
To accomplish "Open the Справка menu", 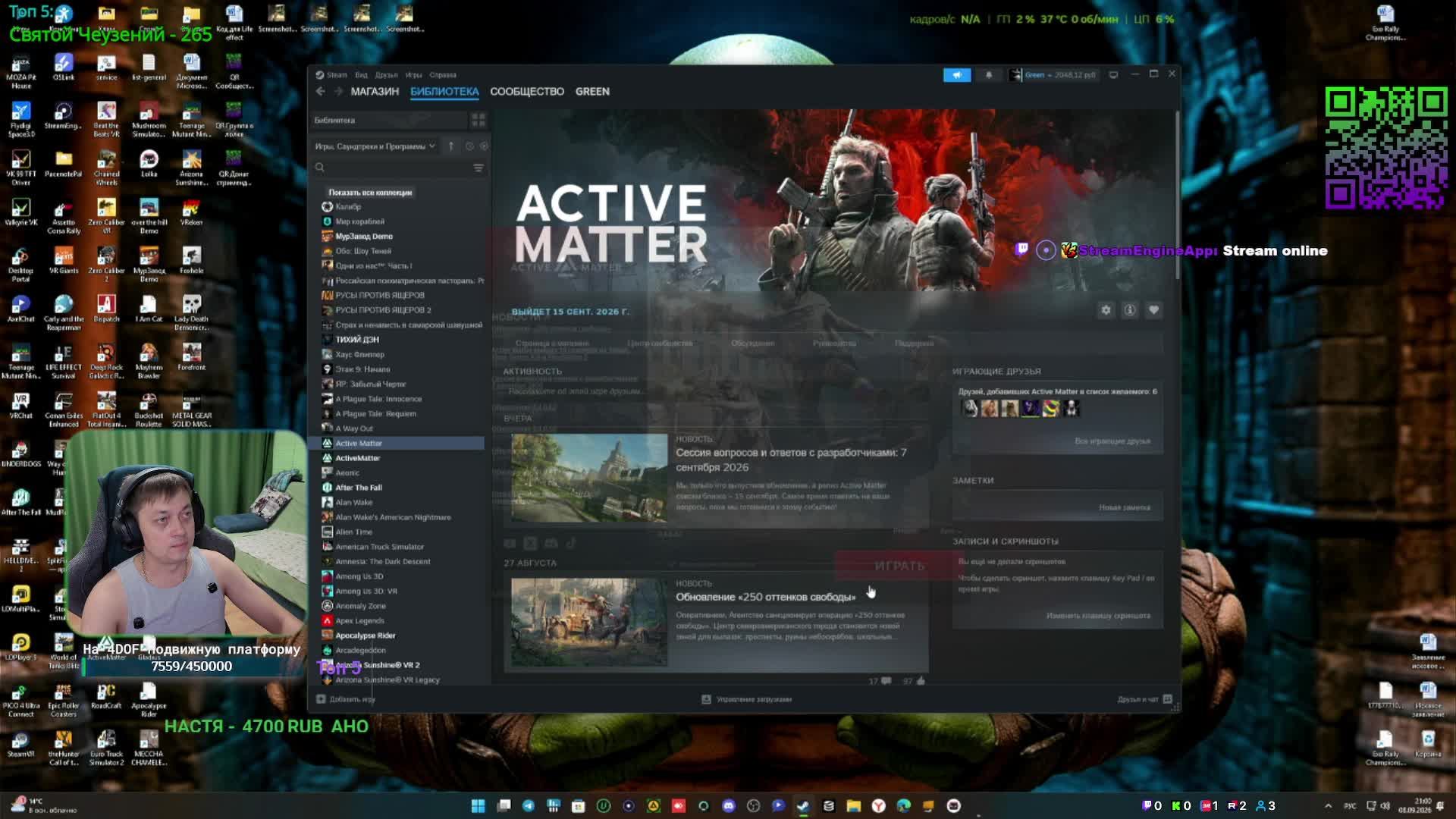I will click(443, 75).
